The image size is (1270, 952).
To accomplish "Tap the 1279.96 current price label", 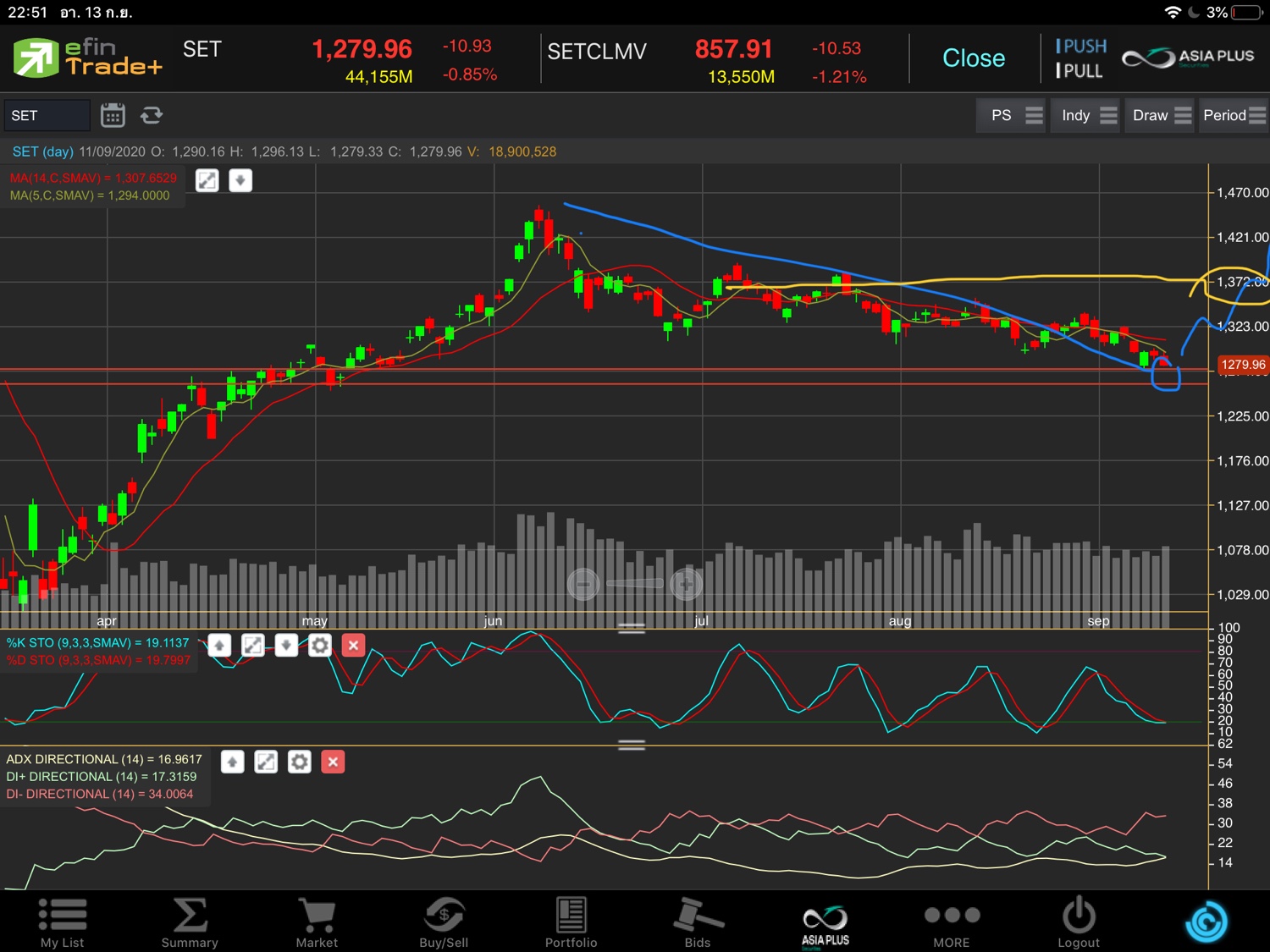I will coord(1242,365).
